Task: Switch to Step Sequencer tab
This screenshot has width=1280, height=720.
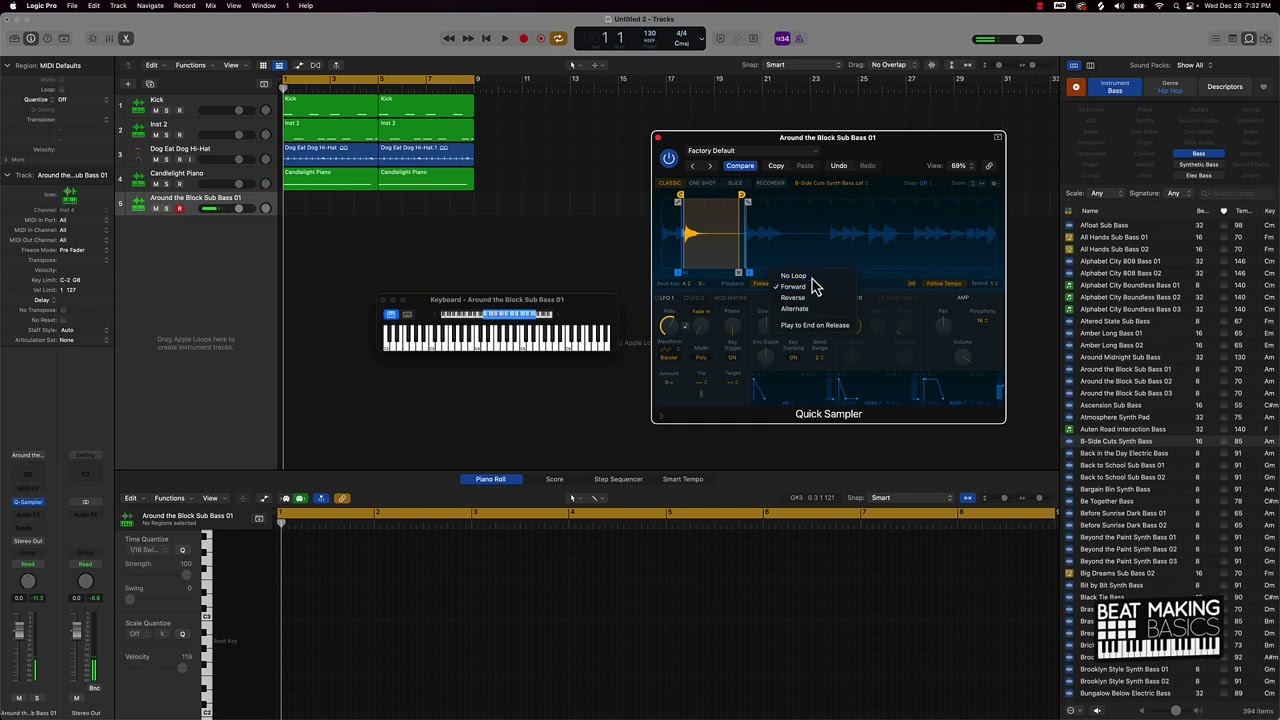Action: (x=618, y=479)
